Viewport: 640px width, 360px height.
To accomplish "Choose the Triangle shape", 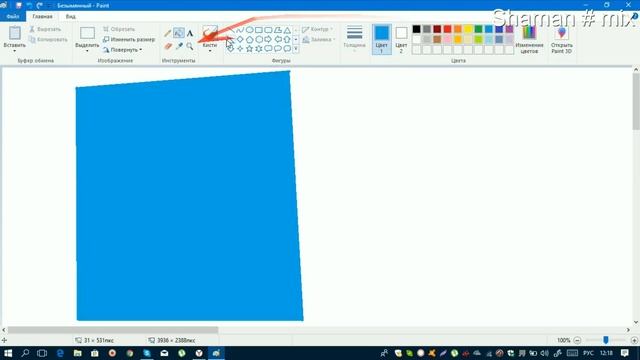I will coord(287,30).
